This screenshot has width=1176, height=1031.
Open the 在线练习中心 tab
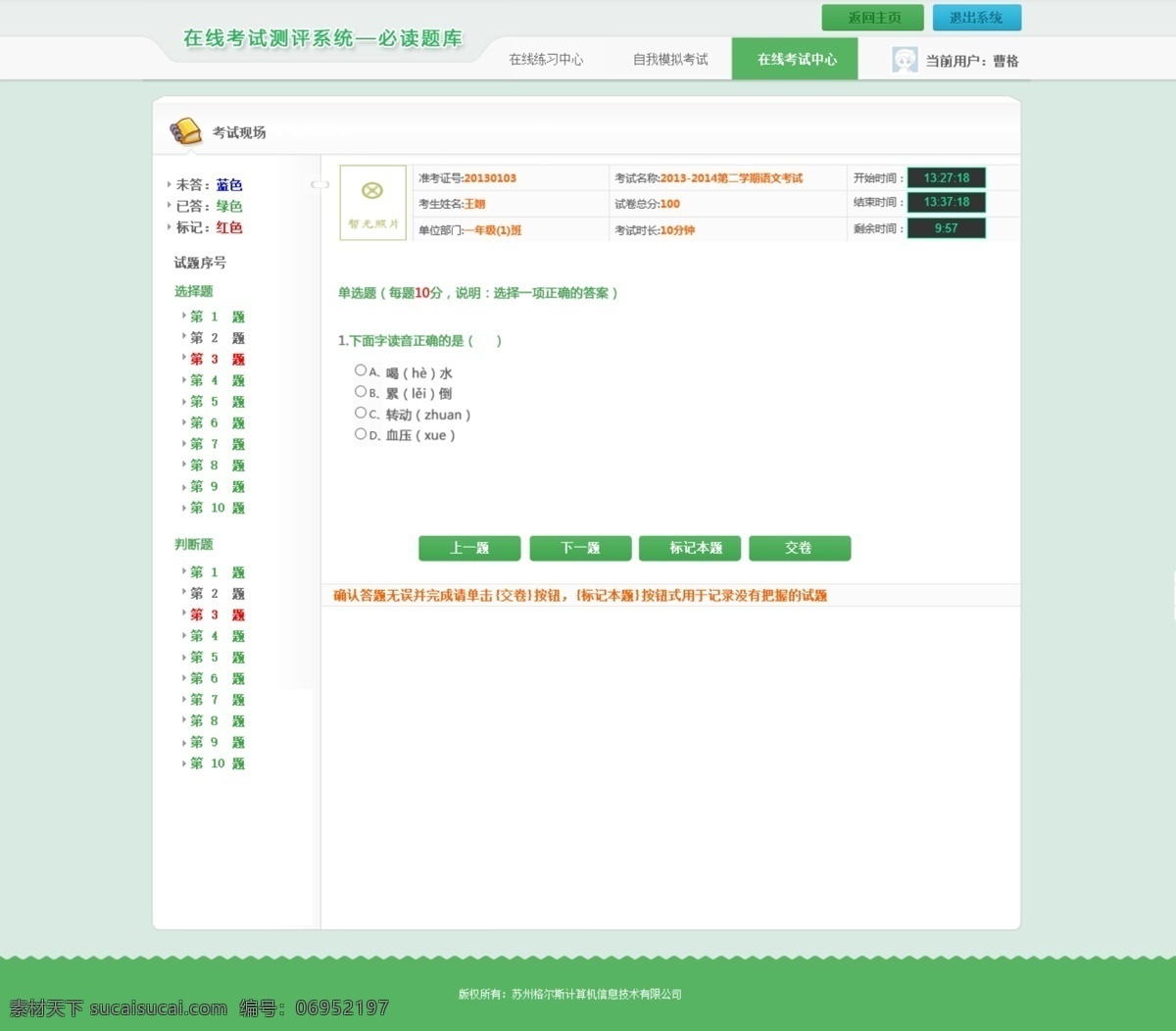pos(546,60)
